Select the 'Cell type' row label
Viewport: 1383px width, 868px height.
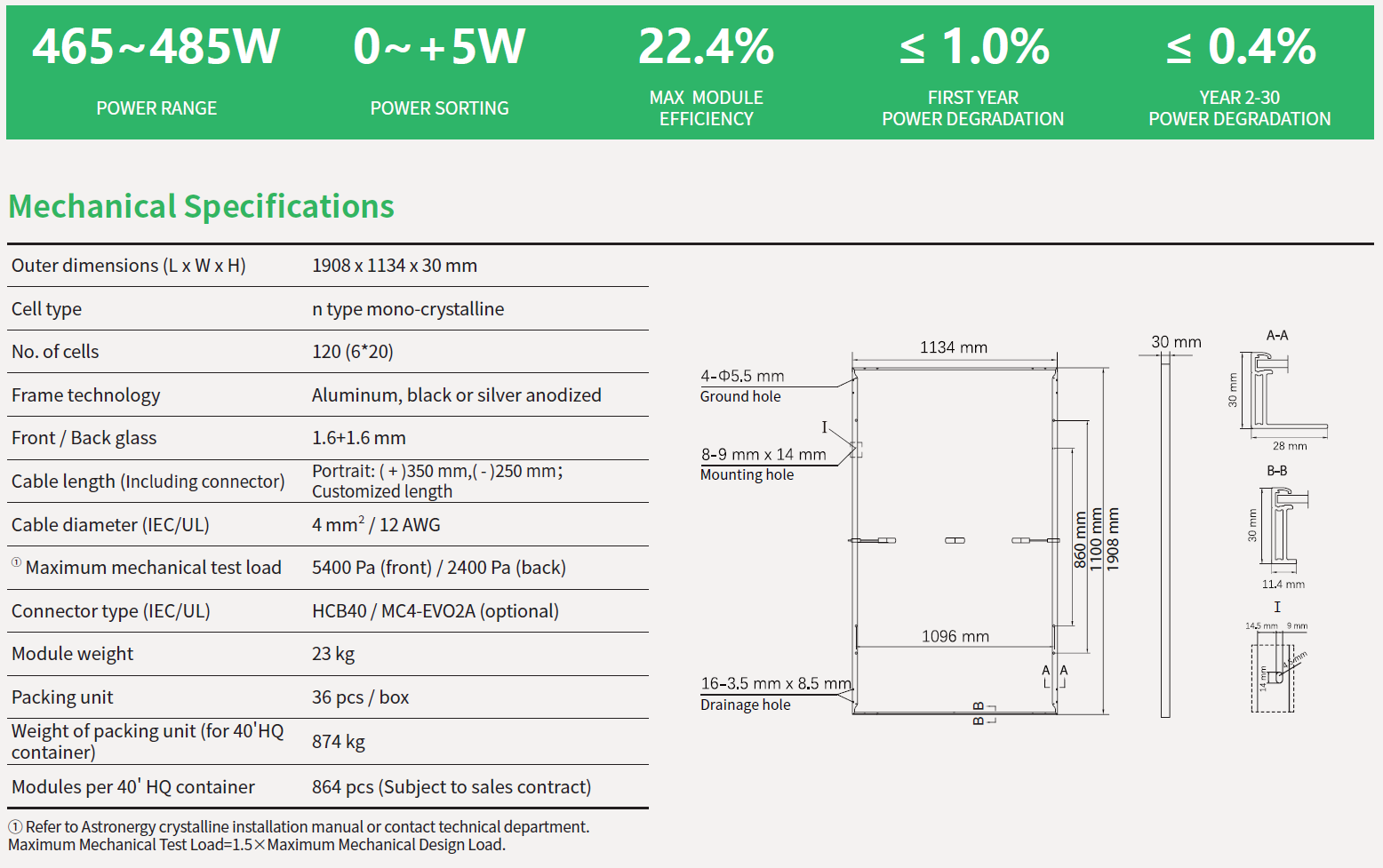[x=46, y=309]
